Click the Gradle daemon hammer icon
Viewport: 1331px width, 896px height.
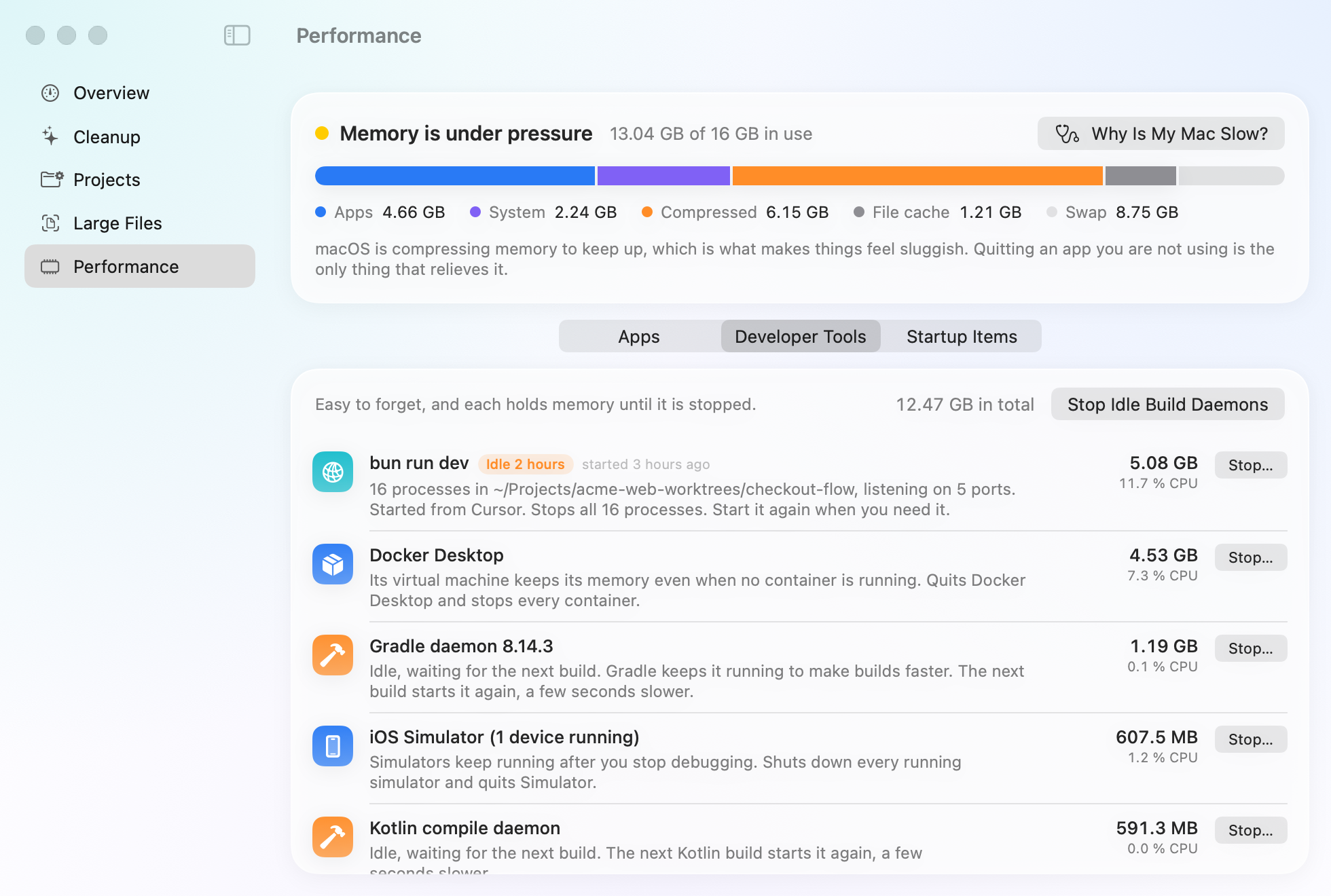tap(333, 655)
